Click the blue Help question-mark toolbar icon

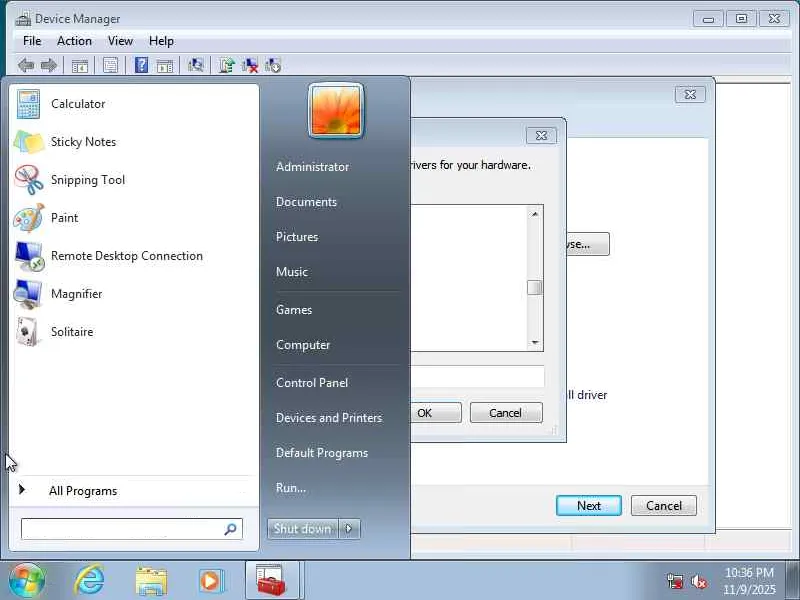(141, 65)
